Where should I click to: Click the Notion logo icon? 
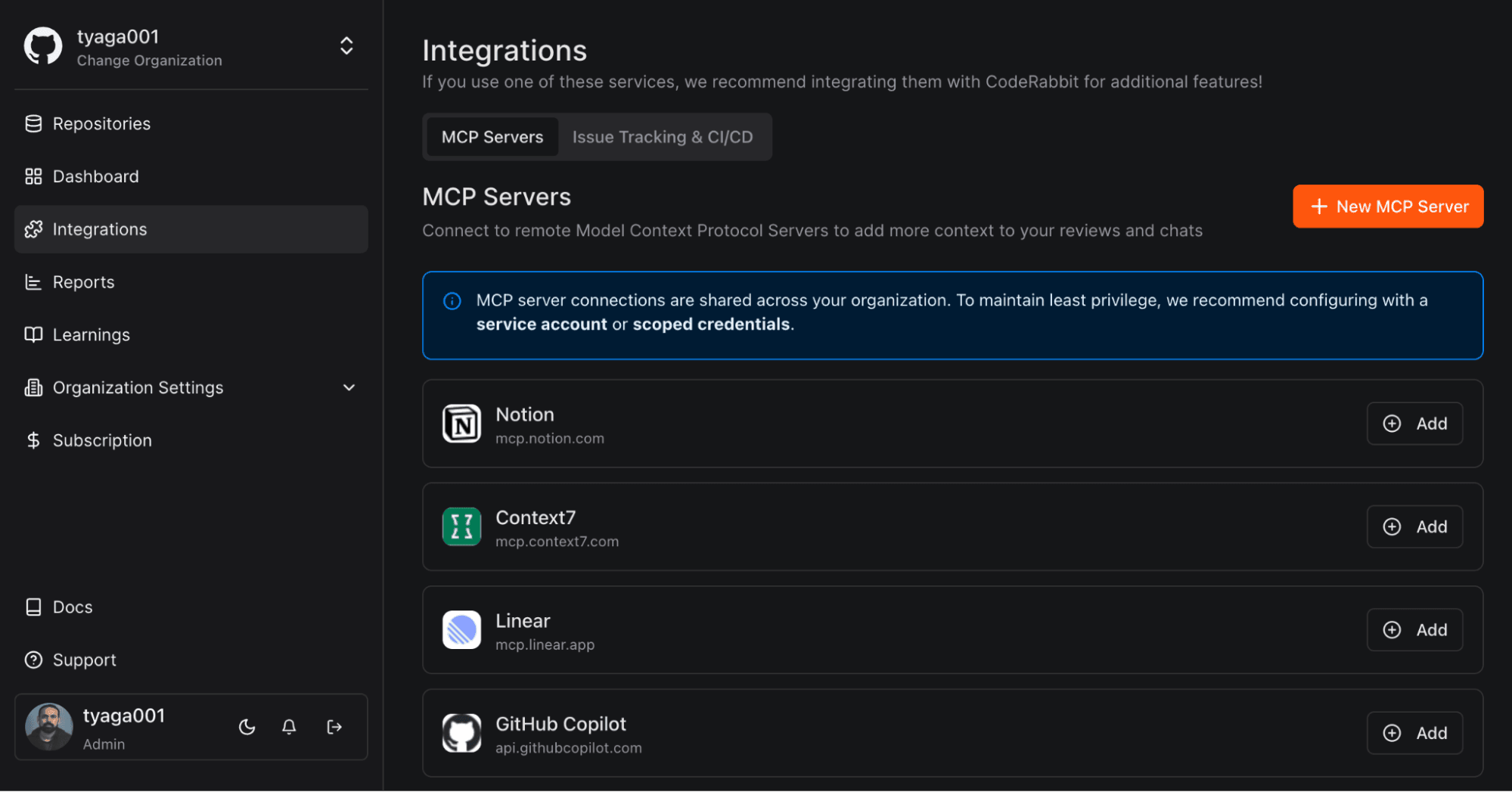click(461, 424)
